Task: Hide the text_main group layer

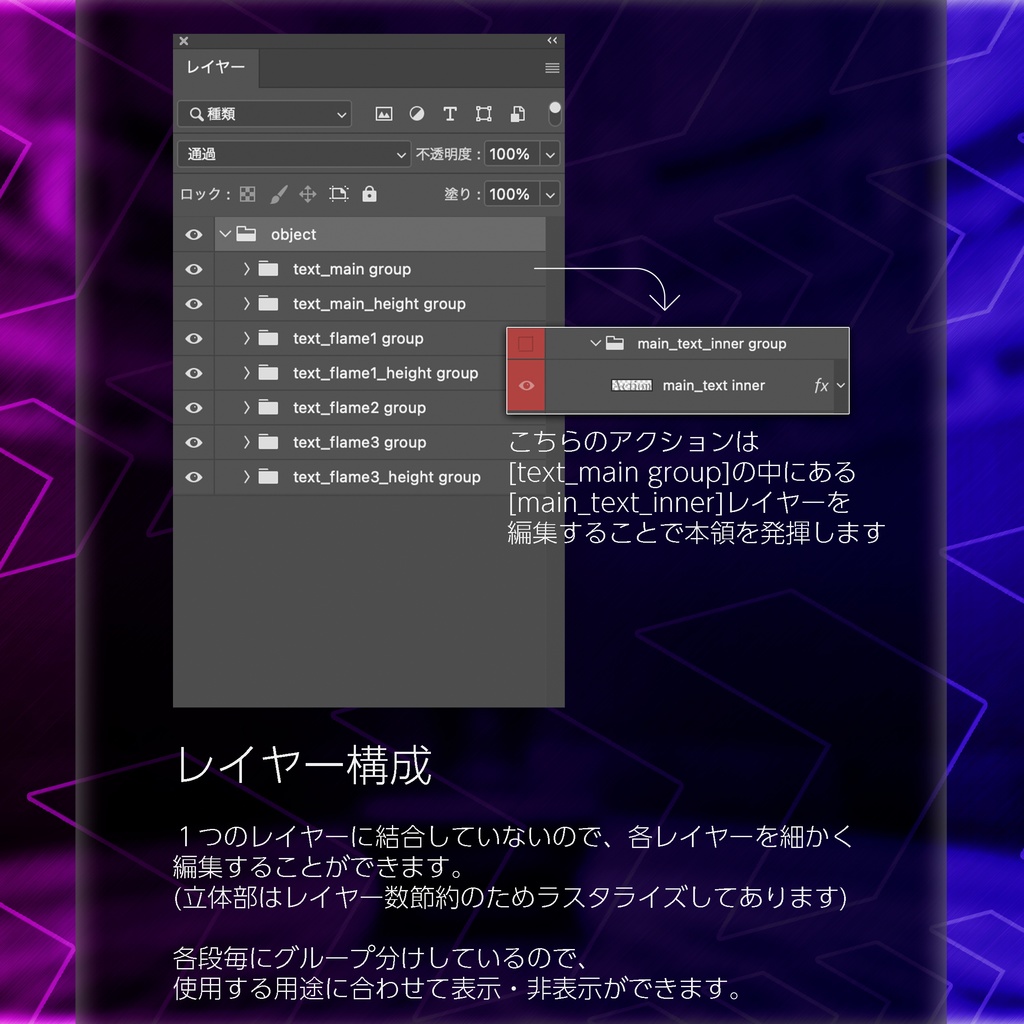Action: pyautogui.click(x=193, y=269)
